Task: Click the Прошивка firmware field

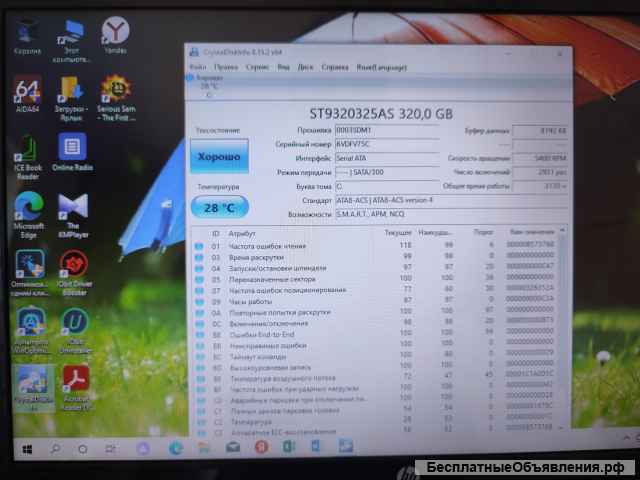Action: [387, 130]
